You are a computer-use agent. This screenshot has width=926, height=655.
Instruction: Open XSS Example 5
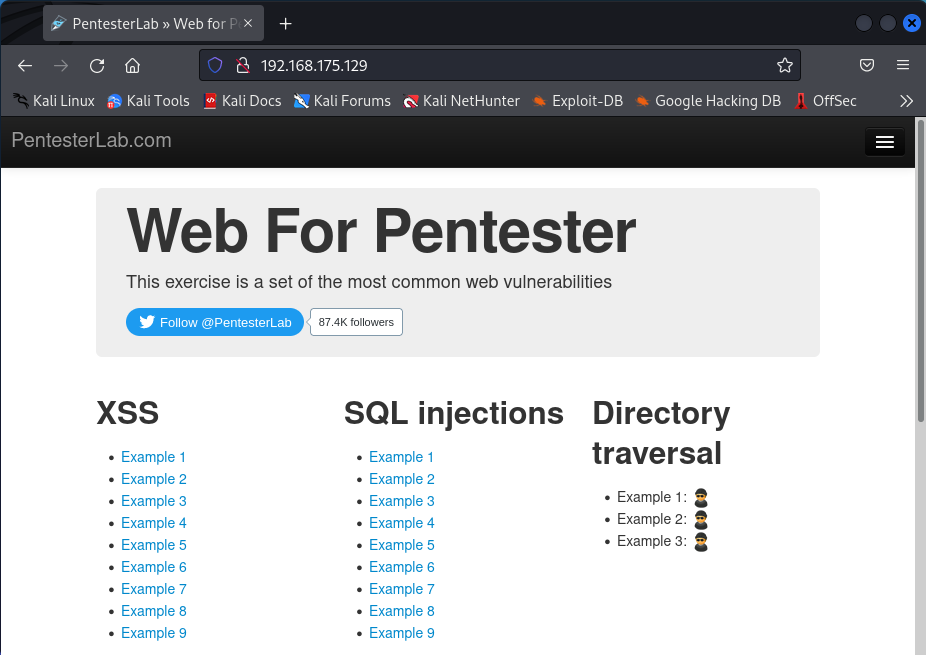(154, 545)
